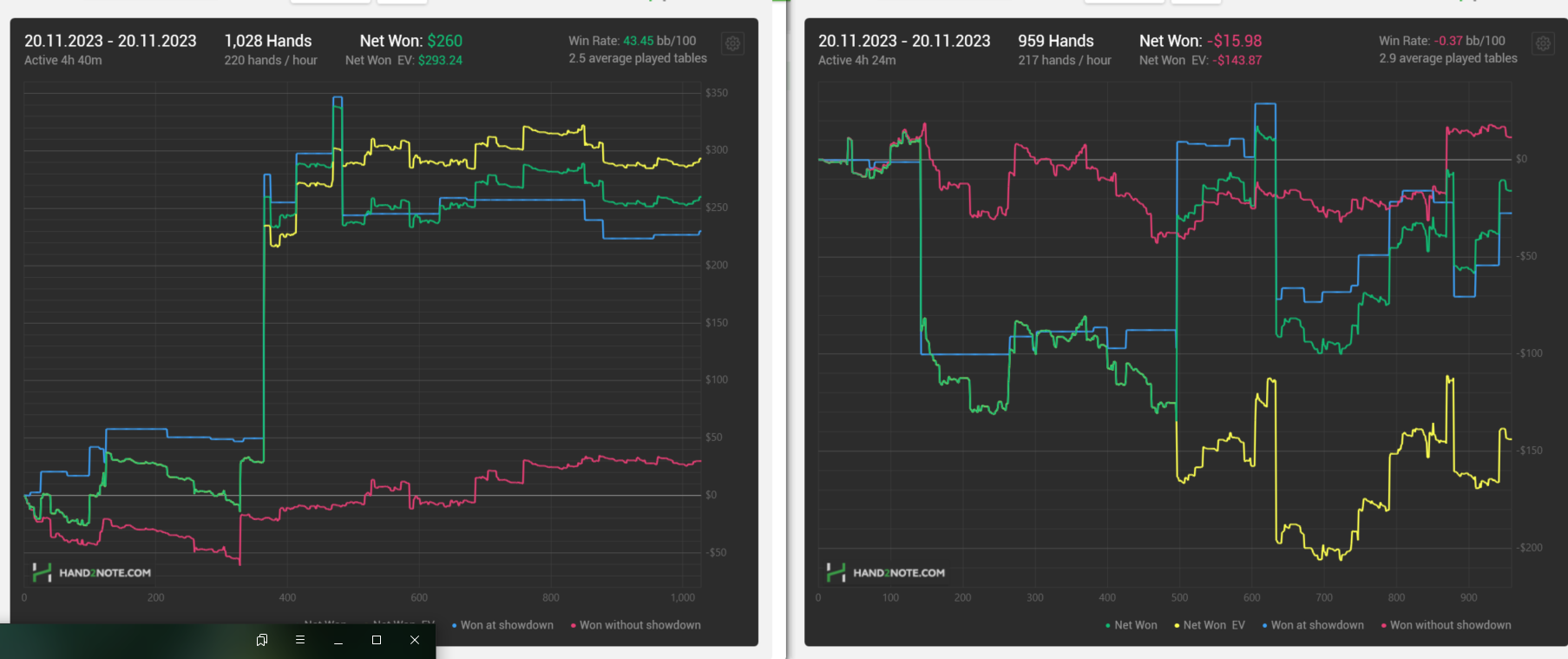Open settings gear on the 1,028 Hands graph
The image size is (1568, 659).
[x=733, y=43]
